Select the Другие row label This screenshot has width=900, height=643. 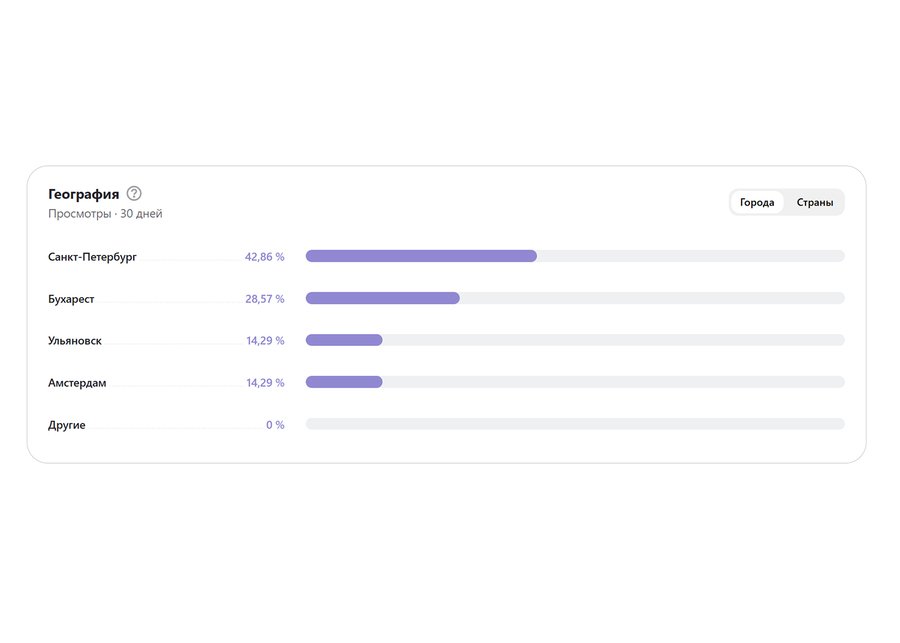pos(67,425)
